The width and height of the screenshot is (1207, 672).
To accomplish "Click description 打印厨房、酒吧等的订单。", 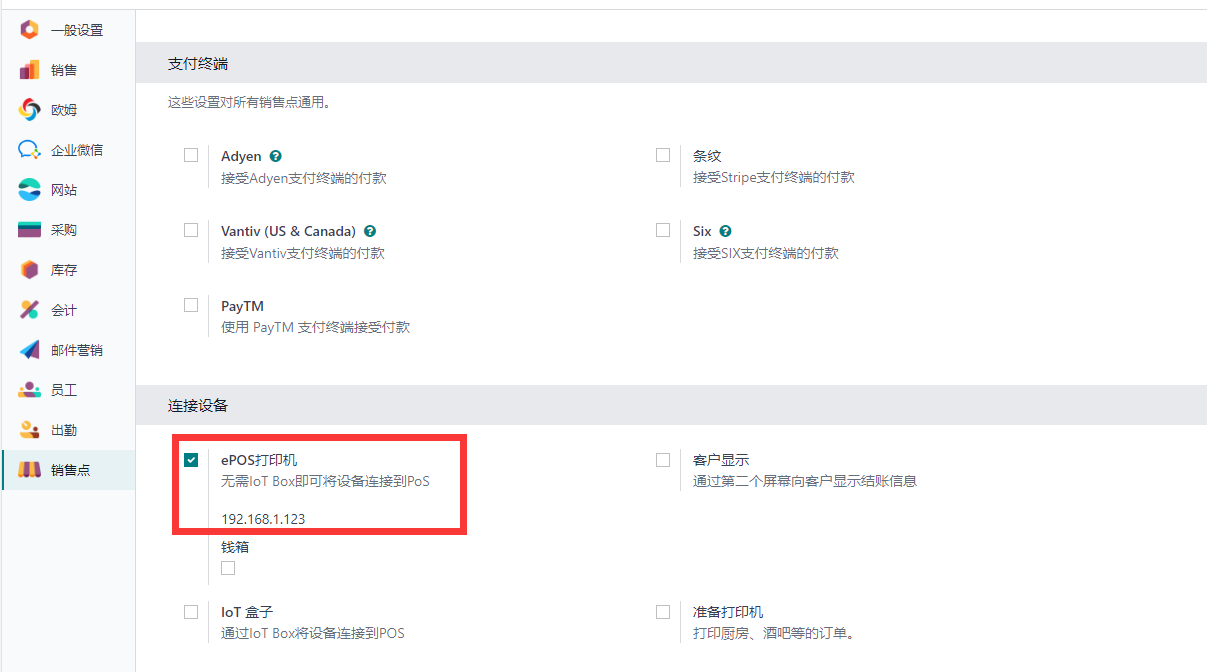I will (x=773, y=634).
